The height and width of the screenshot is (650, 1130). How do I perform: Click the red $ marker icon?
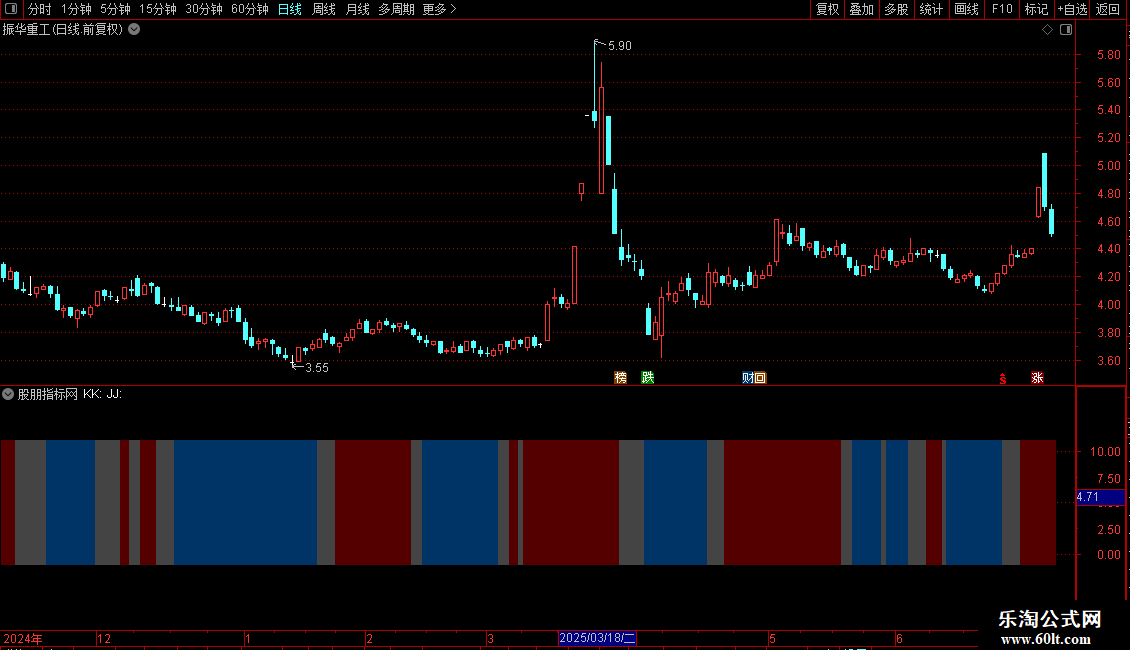1002,378
